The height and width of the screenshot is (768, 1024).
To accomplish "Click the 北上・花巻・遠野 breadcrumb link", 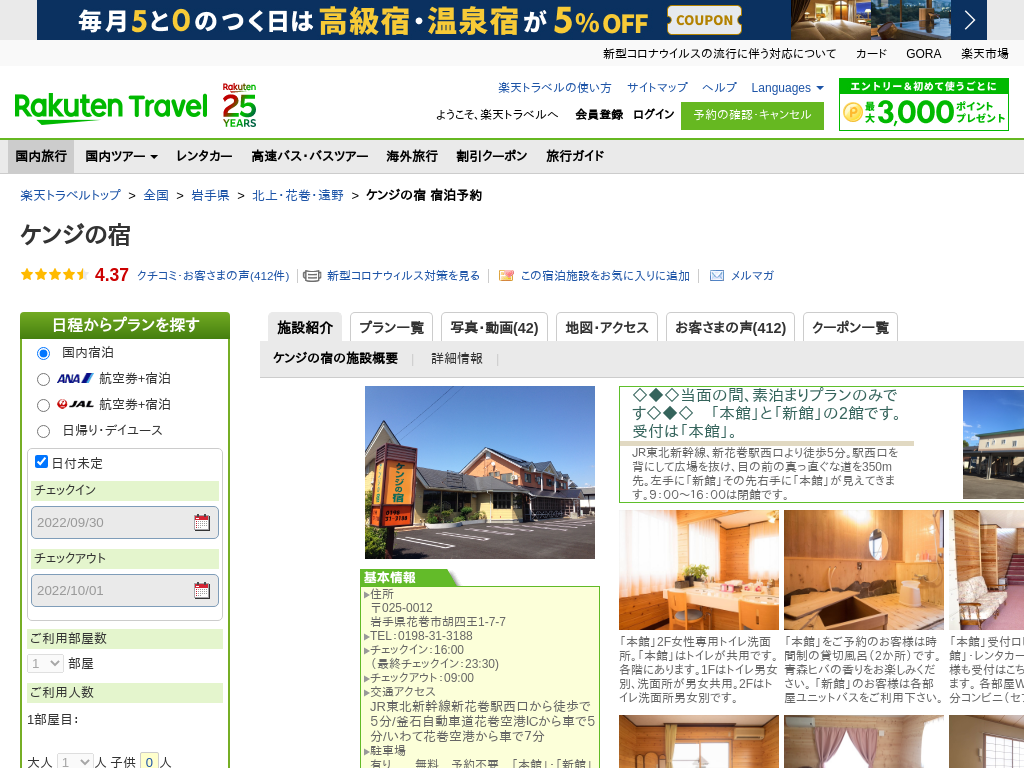I will tap(298, 195).
